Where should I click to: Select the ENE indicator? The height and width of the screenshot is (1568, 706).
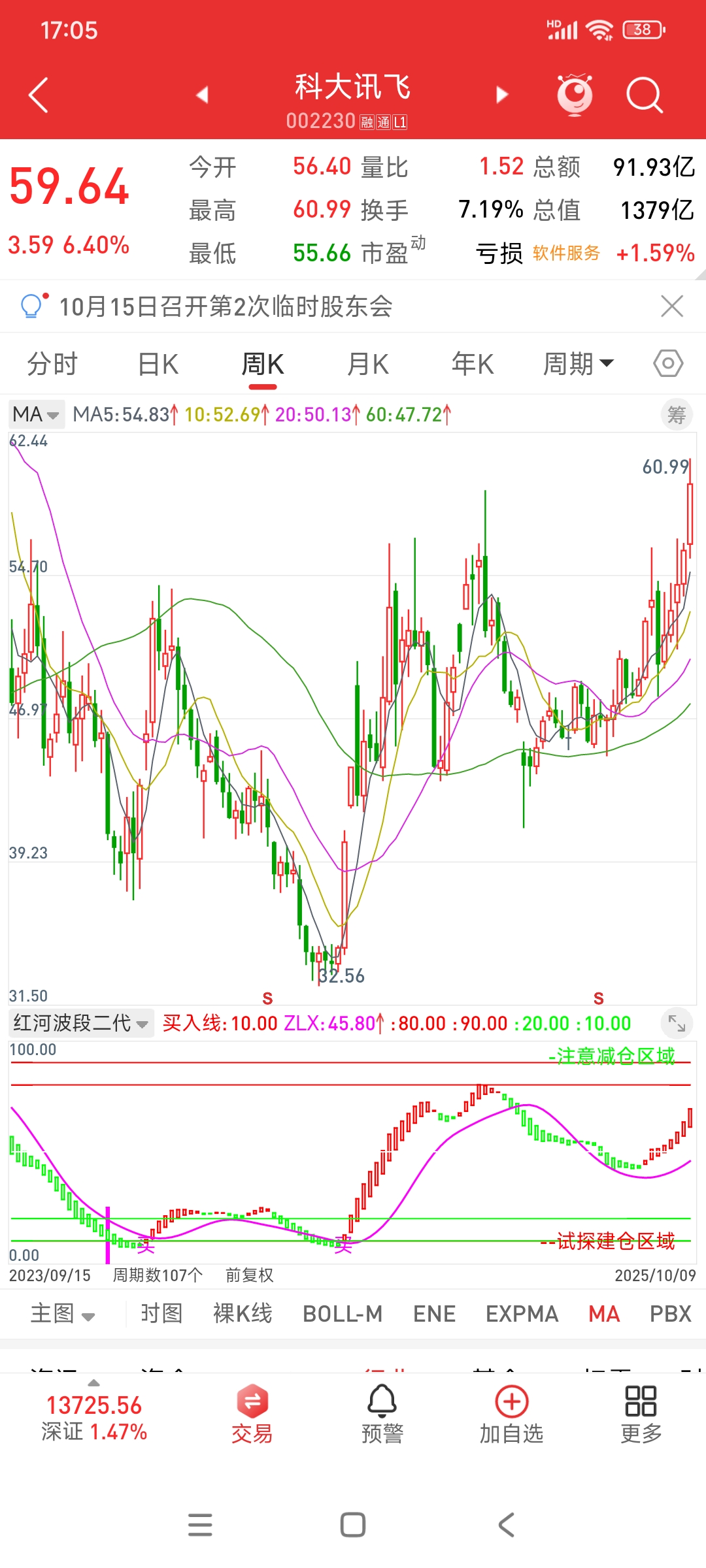(434, 1314)
